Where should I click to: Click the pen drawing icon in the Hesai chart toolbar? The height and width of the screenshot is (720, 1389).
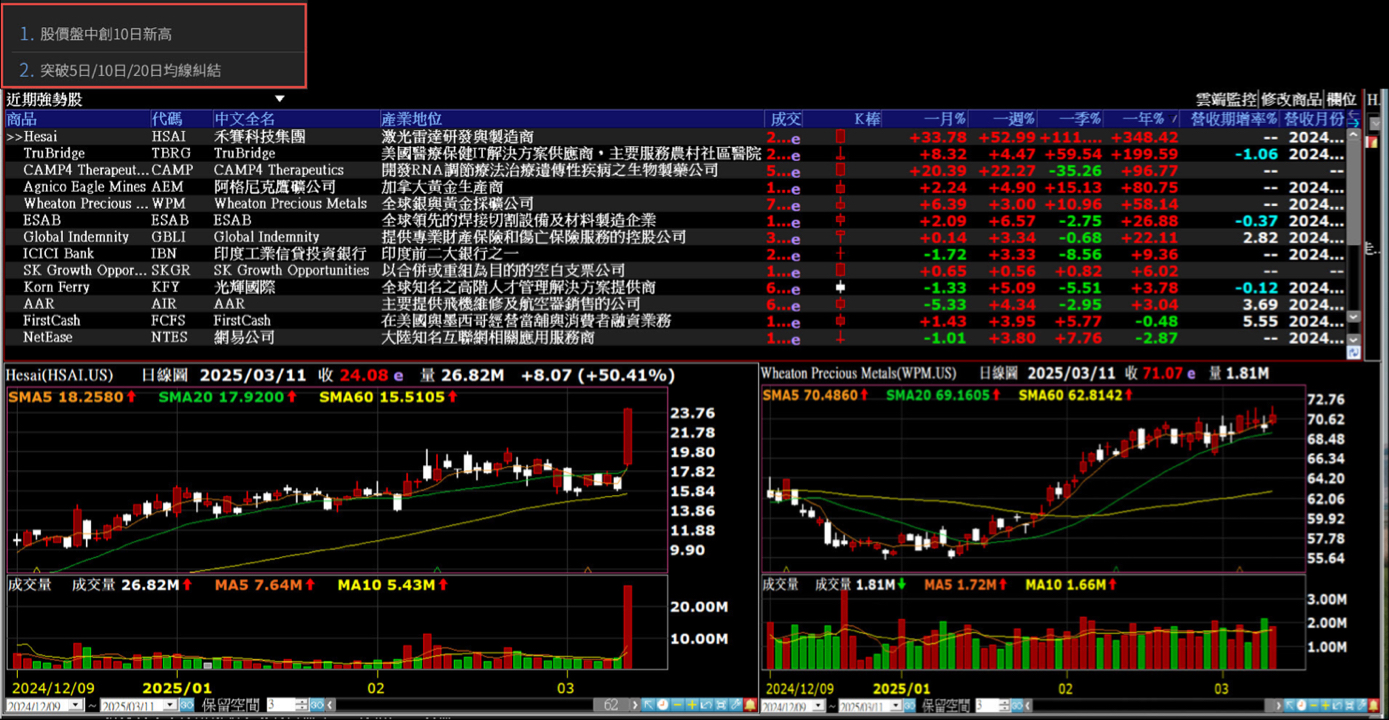(735, 705)
